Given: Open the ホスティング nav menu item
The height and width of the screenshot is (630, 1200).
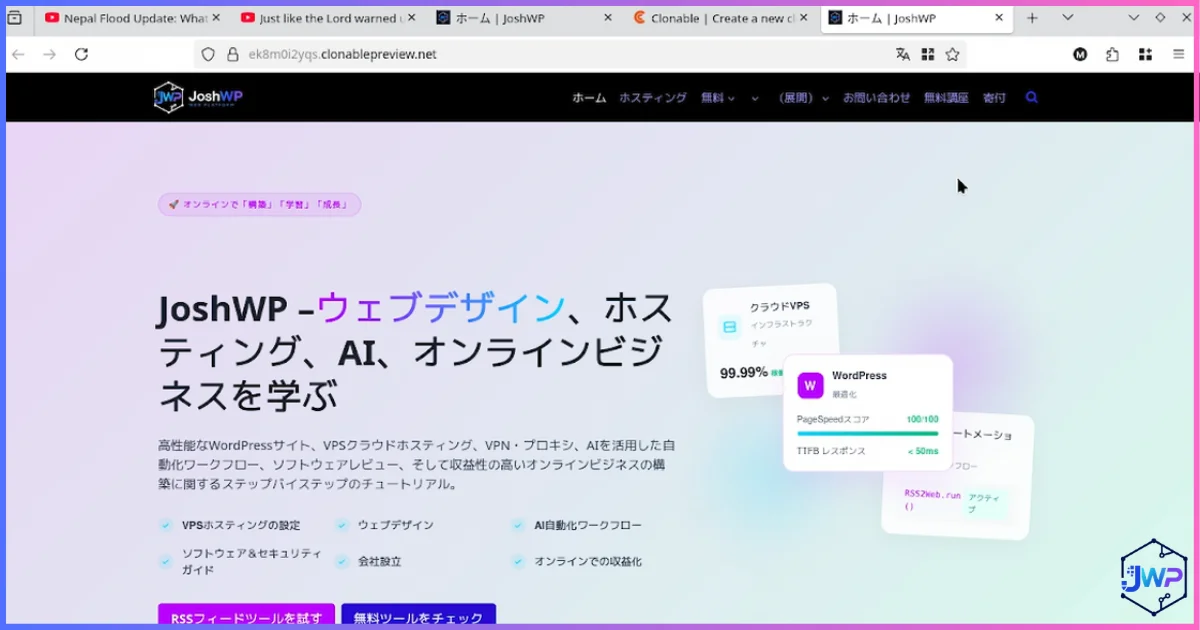Looking at the screenshot, I should click(x=653, y=98).
